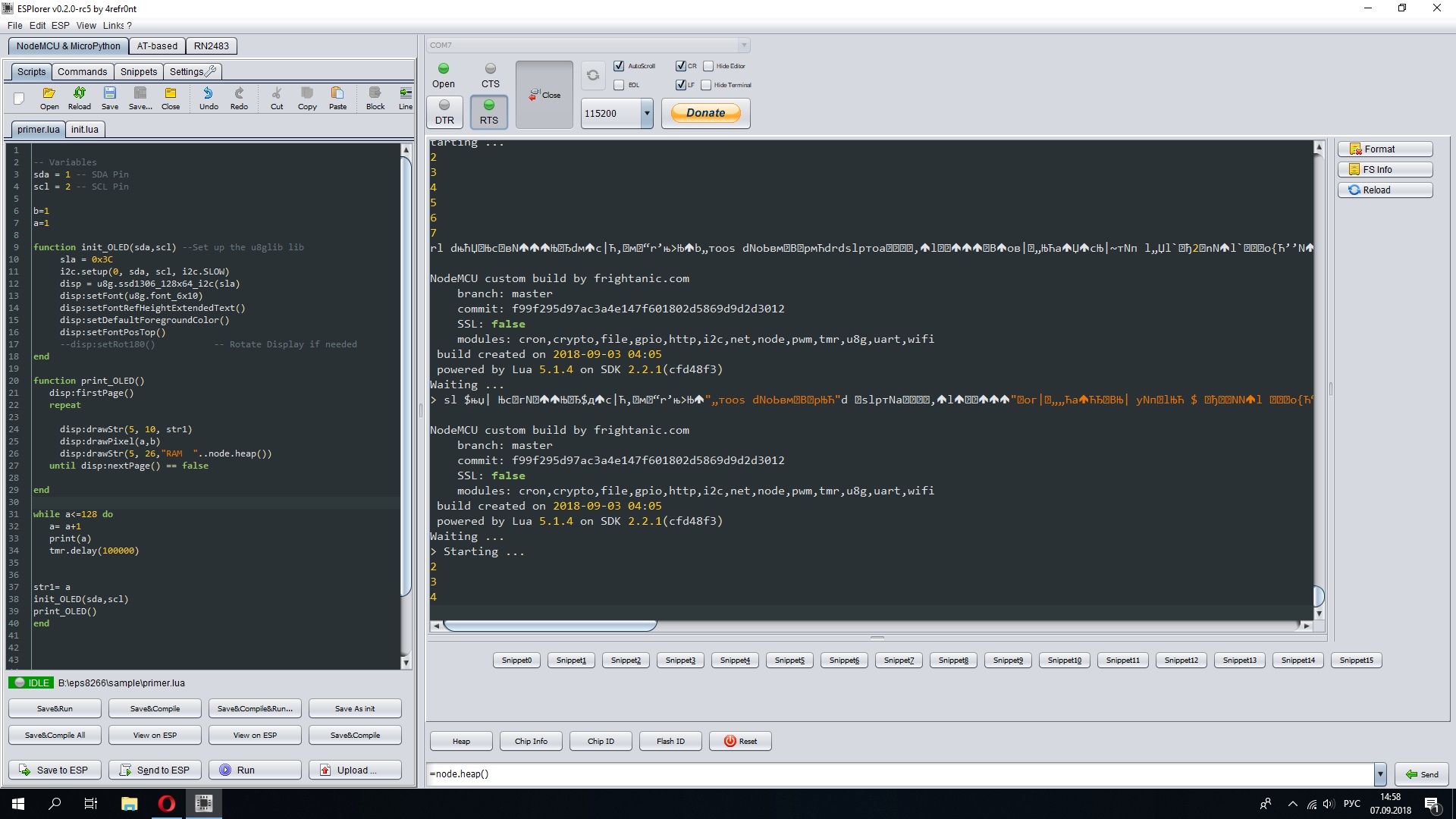
Task: Click the Send to ESP button
Action: [155, 770]
